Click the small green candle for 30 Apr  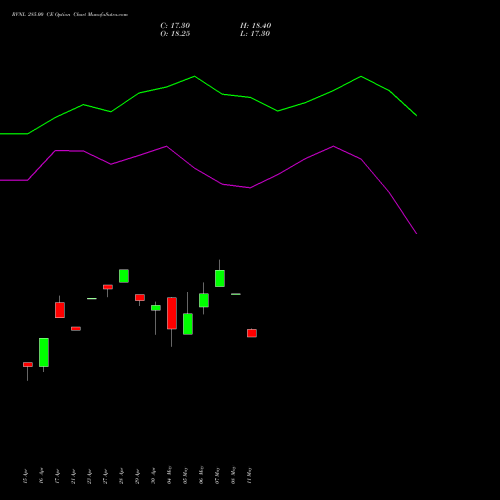(156, 308)
